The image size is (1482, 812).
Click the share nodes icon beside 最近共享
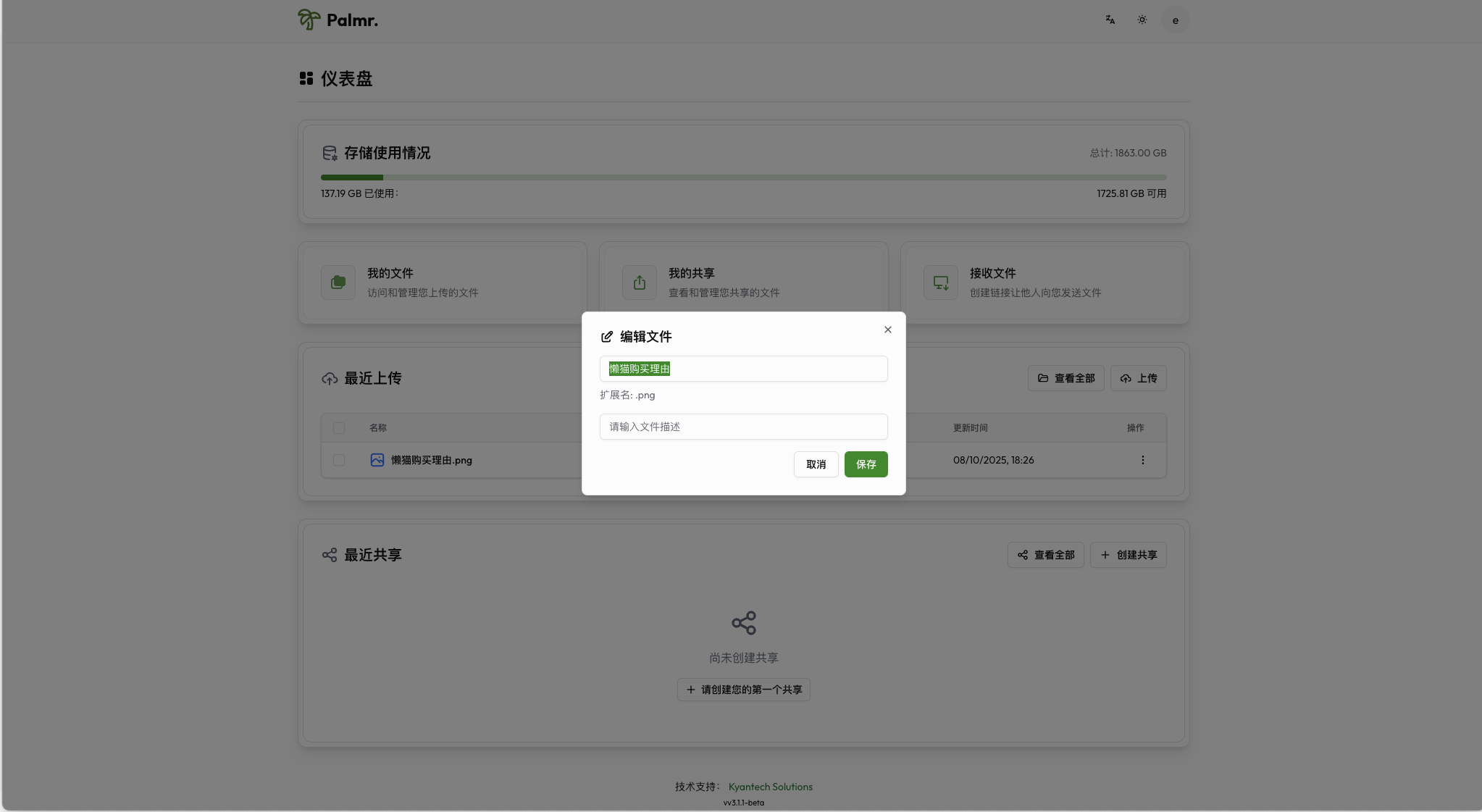330,555
